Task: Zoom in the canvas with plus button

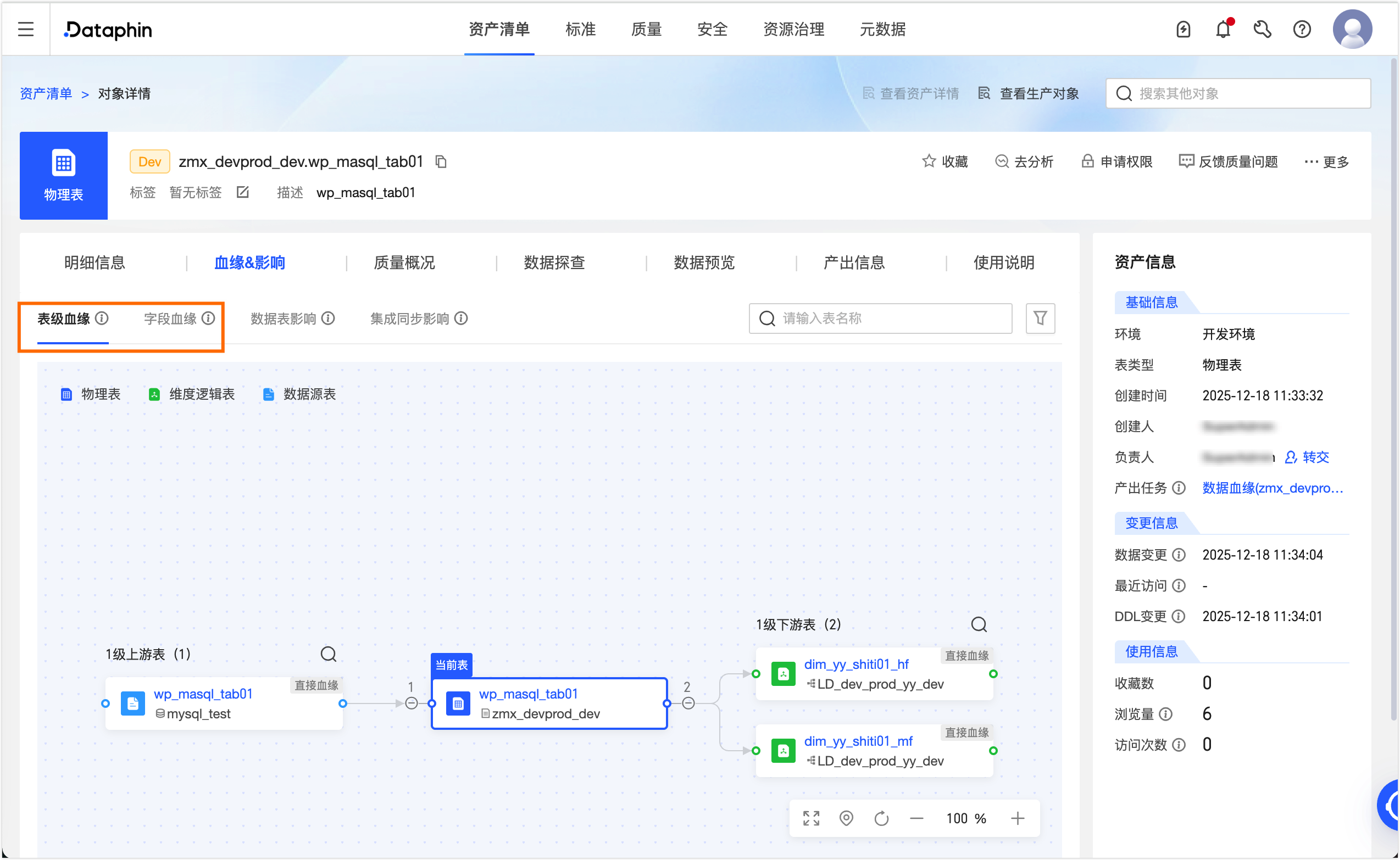Action: (x=1018, y=818)
